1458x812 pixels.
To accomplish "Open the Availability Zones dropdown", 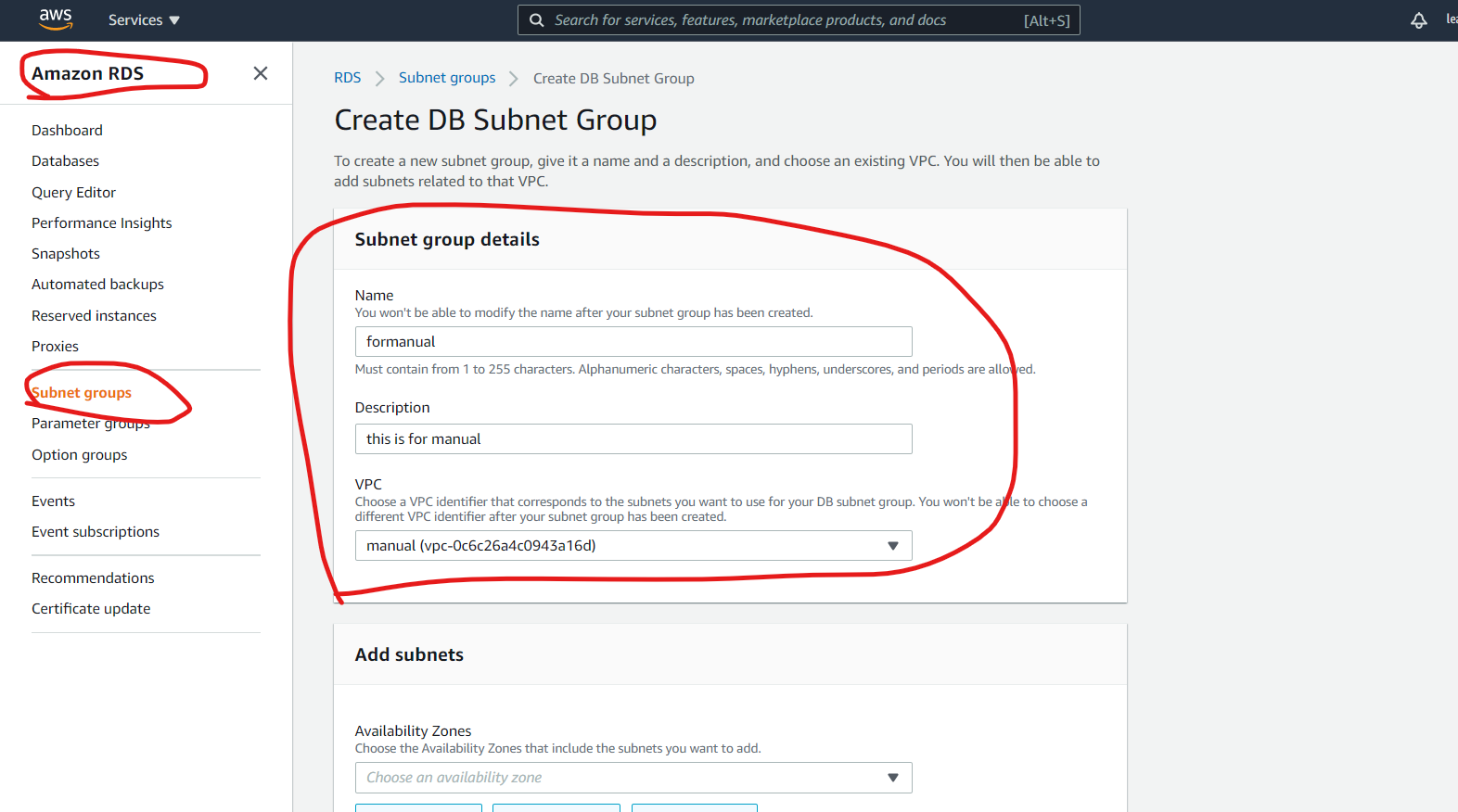I will click(633, 778).
